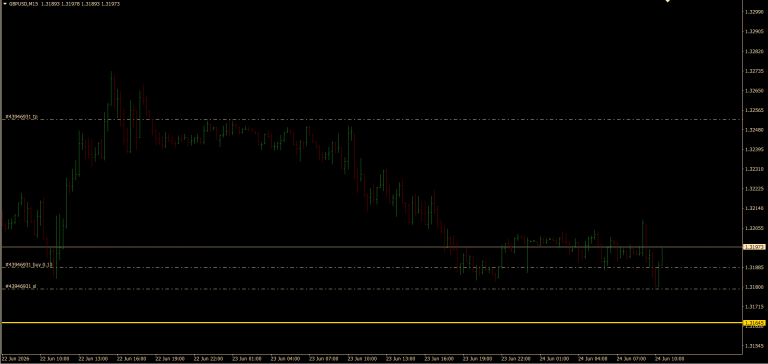This screenshot has height=364, width=768.
Task: Click the chart shift marker at top edge
Action: pos(667,1)
